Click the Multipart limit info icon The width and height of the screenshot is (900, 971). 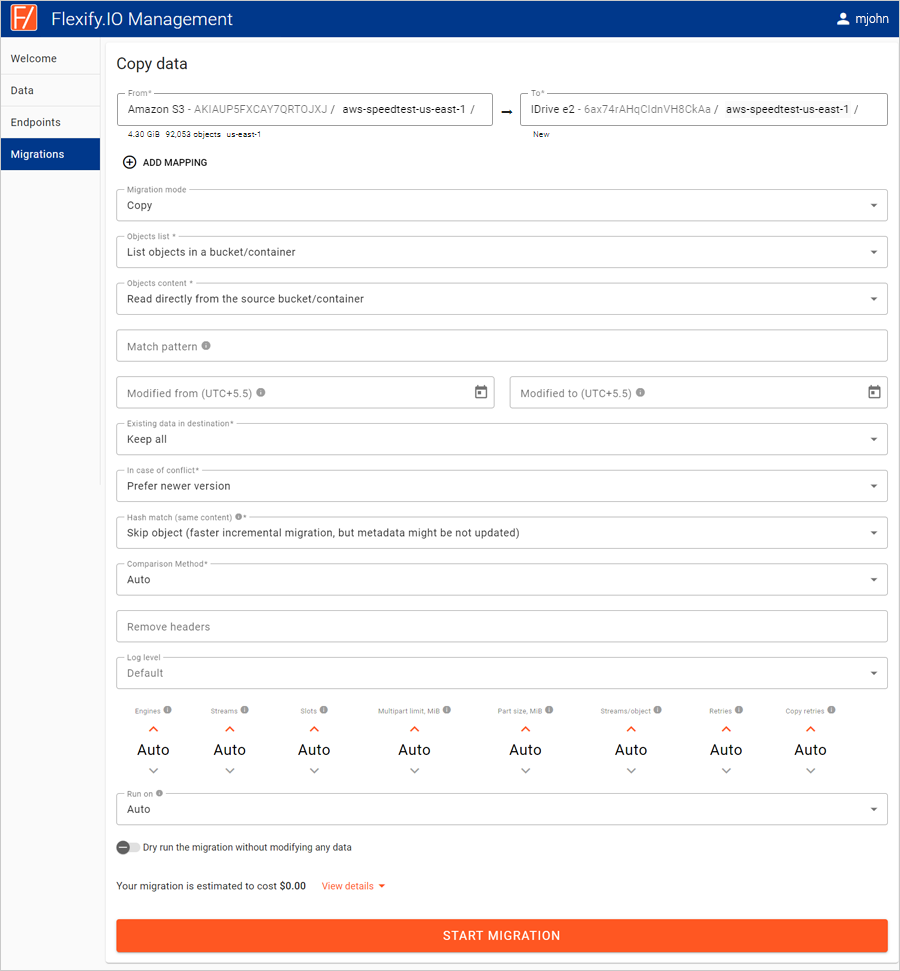447,710
